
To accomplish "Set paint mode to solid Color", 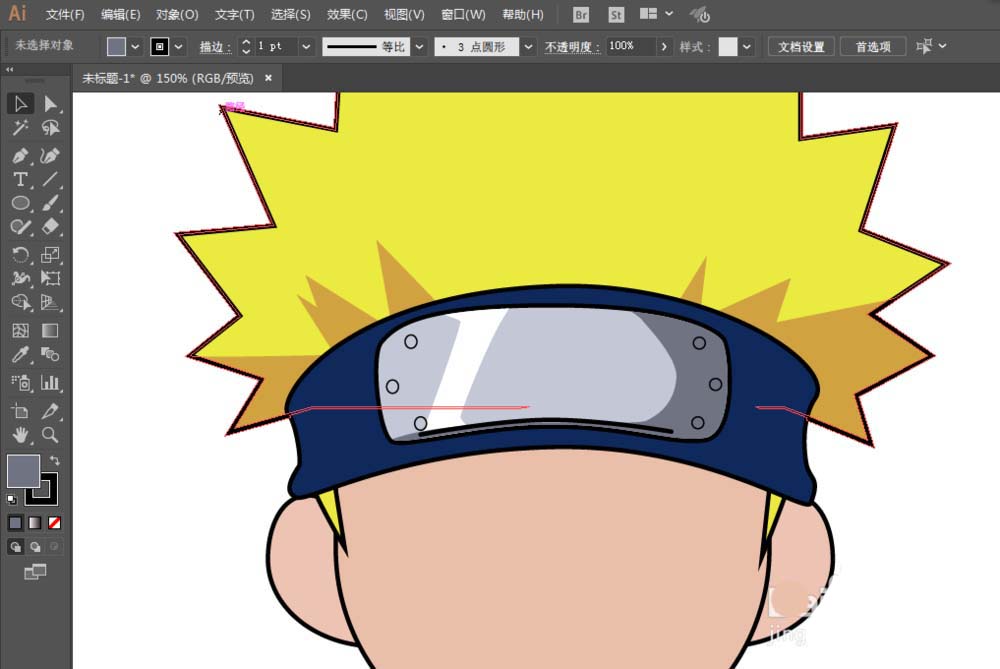I will pyautogui.click(x=15, y=523).
